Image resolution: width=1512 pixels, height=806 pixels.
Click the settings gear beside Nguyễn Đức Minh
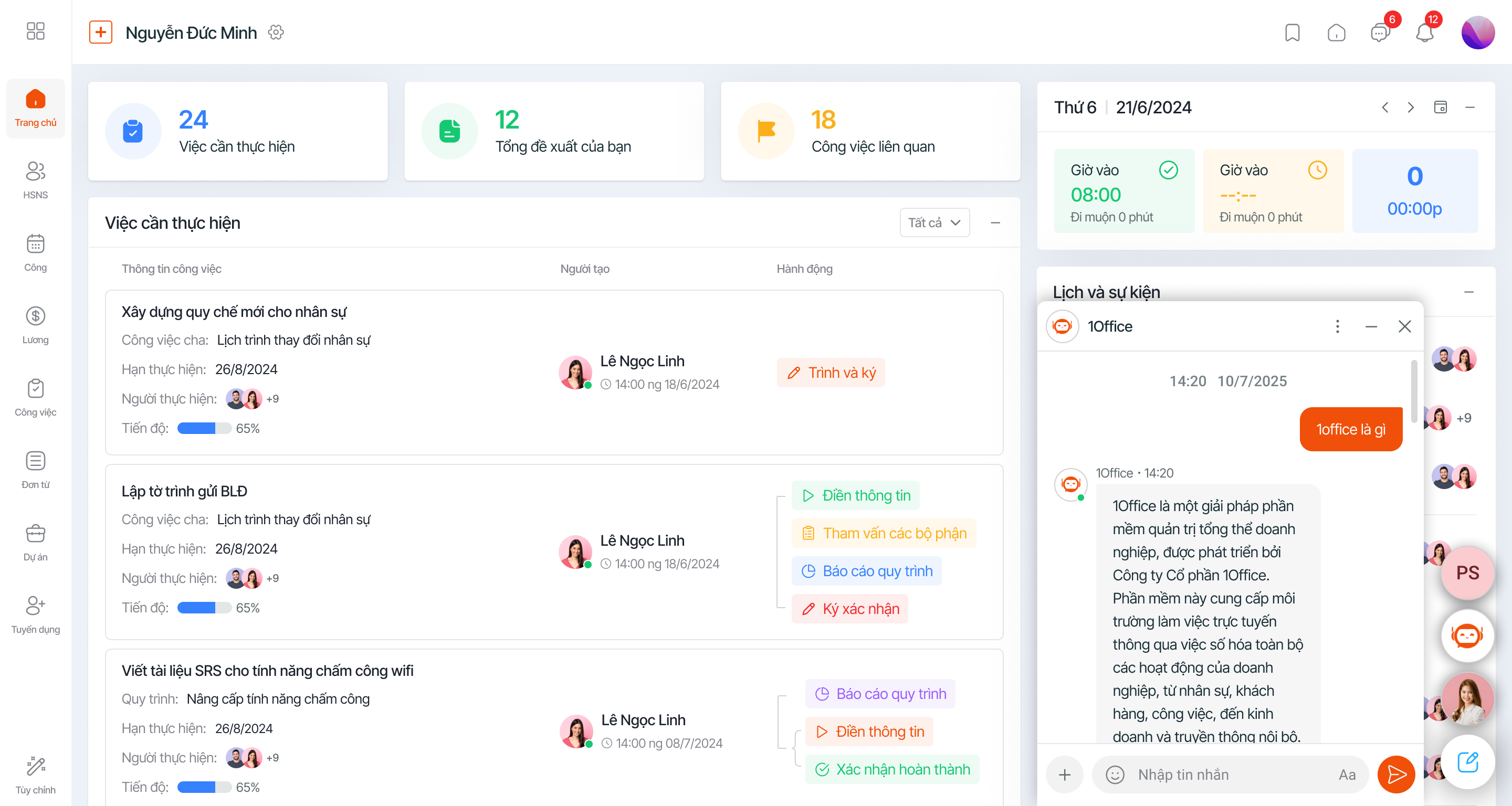(276, 32)
